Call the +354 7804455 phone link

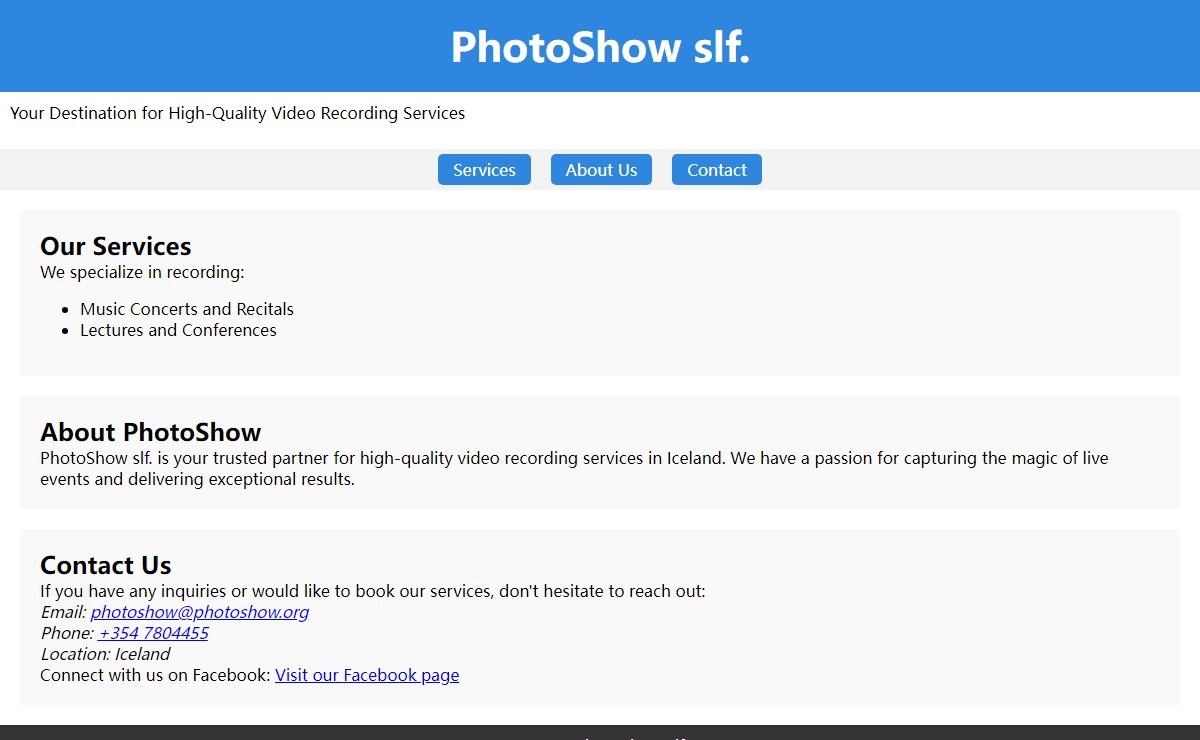click(154, 633)
